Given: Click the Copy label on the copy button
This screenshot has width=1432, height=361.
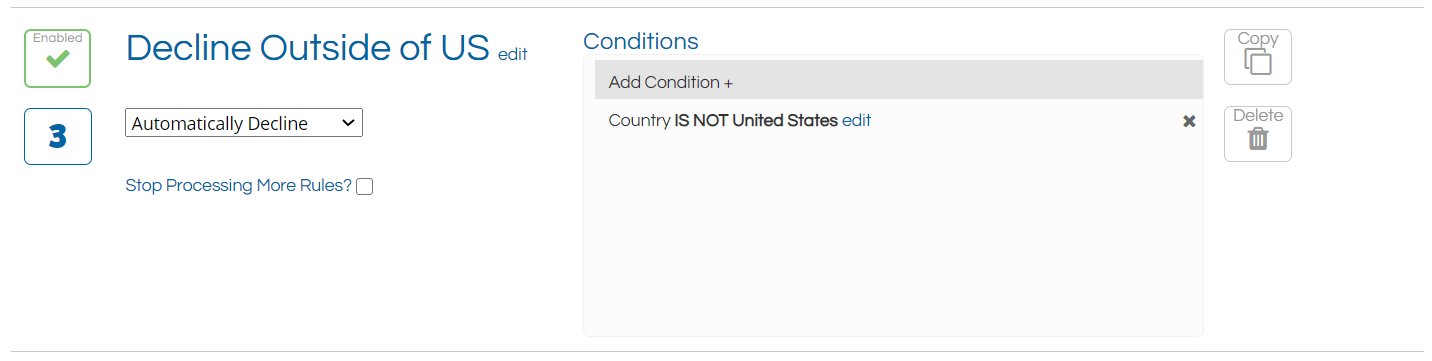Looking at the screenshot, I should [1258, 39].
